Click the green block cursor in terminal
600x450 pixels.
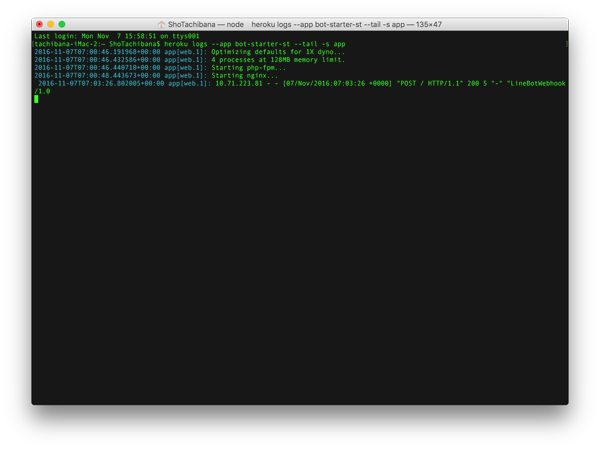[x=36, y=99]
